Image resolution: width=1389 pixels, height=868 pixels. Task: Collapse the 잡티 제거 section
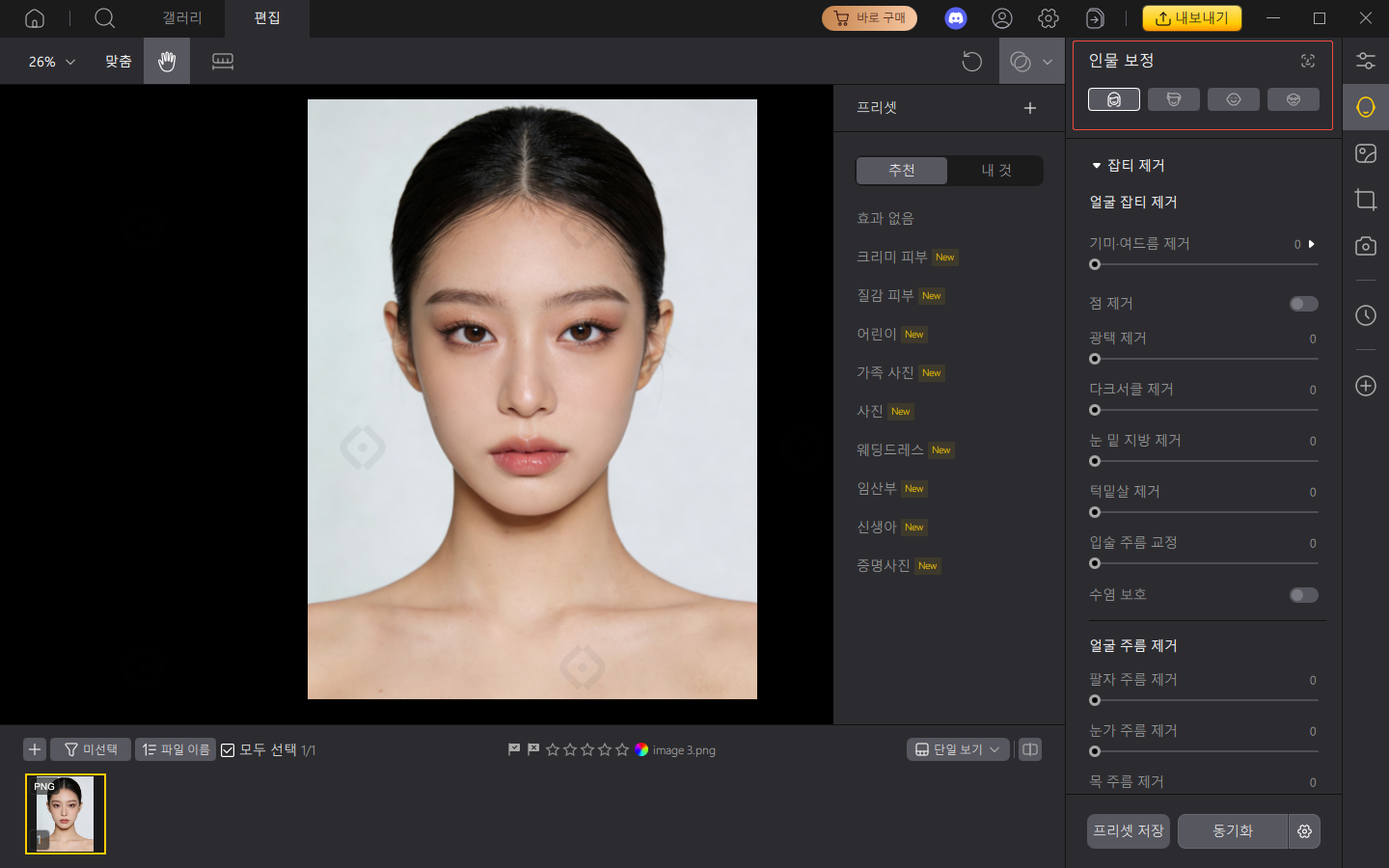(1096, 165)
